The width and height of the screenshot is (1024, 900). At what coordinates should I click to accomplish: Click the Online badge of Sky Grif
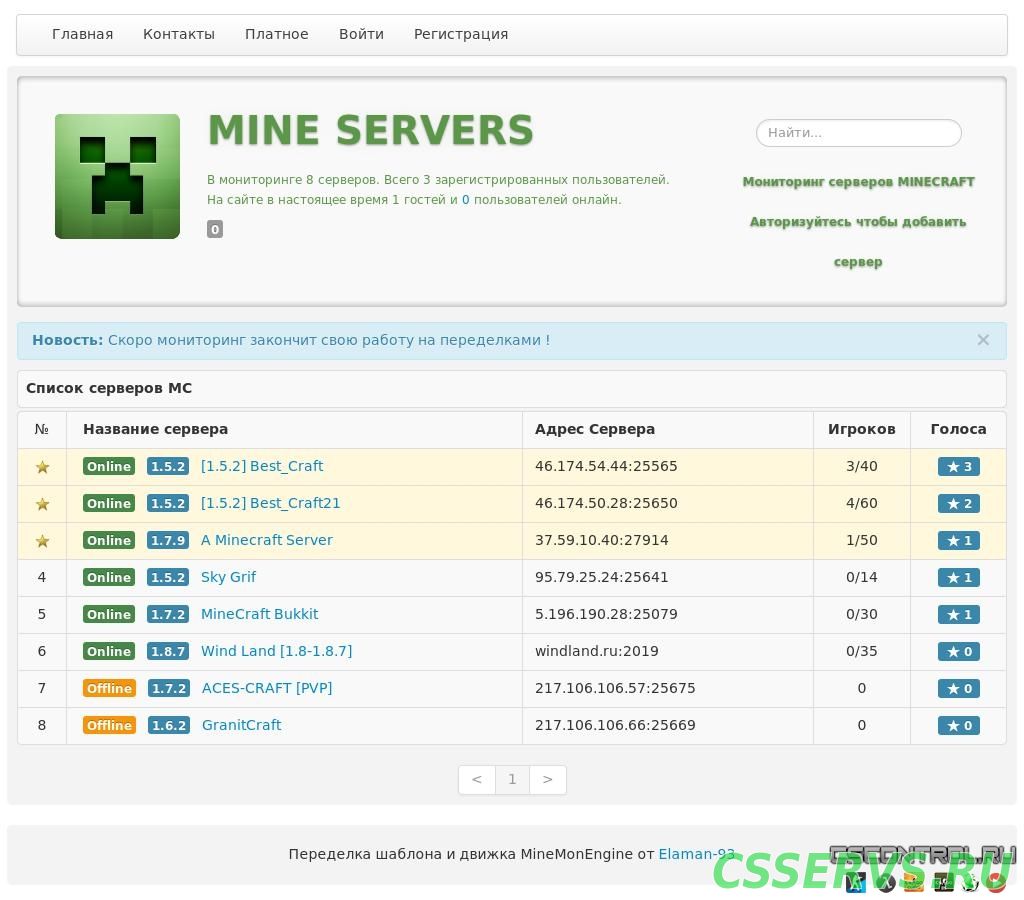coord(109,577)
